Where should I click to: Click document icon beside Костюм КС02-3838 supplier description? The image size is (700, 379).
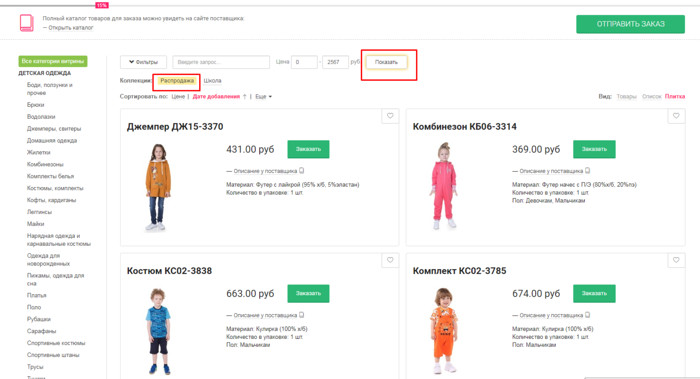[301, 315]
